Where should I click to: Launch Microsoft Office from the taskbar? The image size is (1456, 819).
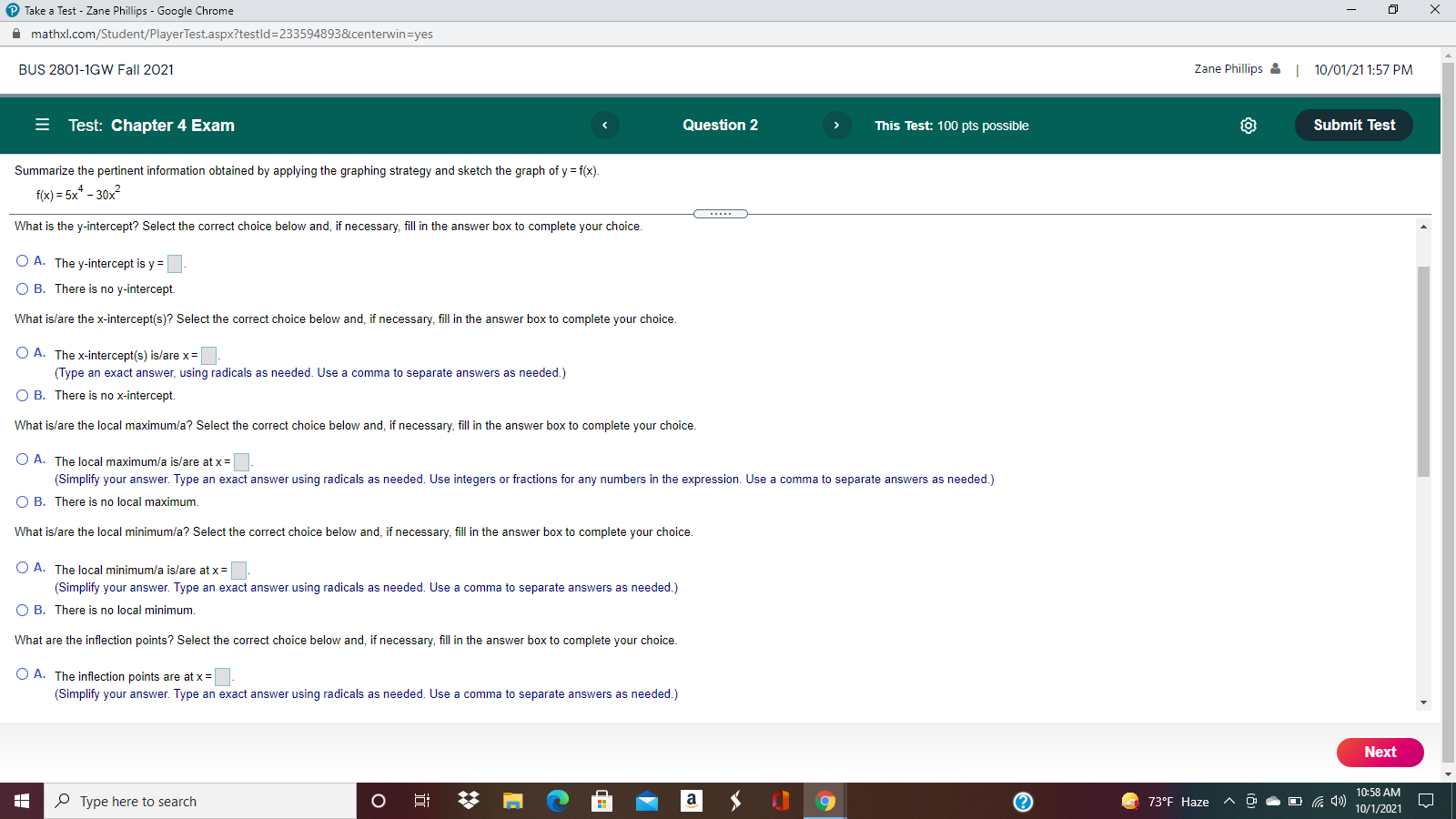click(x=781, y=801)
